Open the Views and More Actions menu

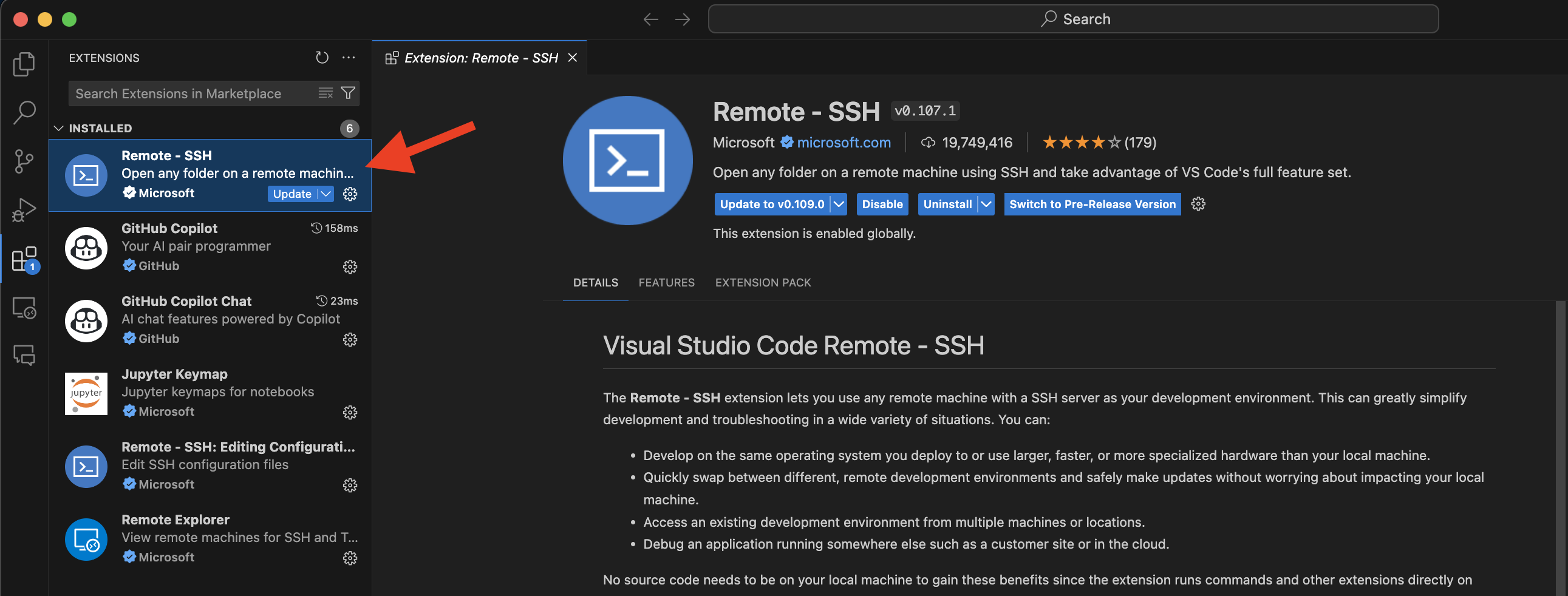tap(348, 57)
